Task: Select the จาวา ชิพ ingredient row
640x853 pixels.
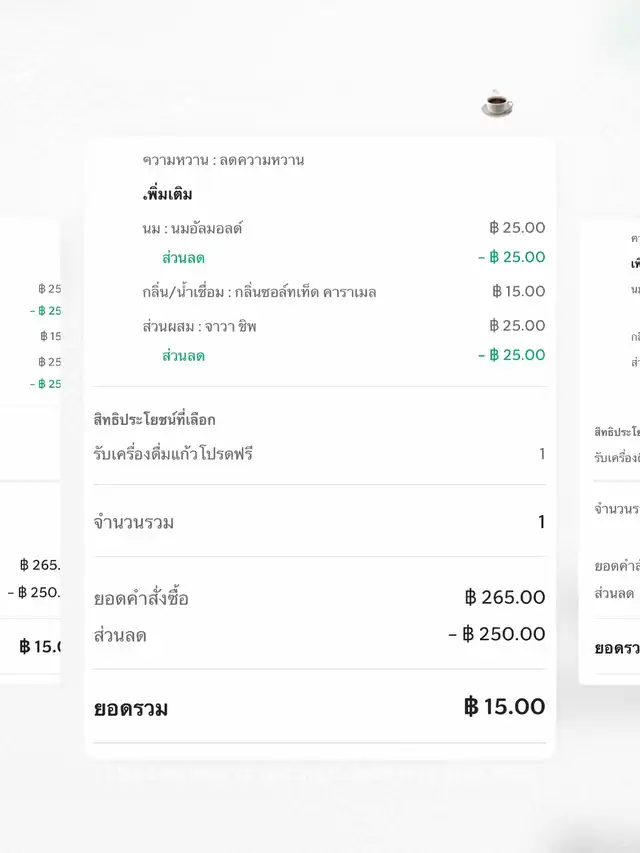Action: [199, 326]
